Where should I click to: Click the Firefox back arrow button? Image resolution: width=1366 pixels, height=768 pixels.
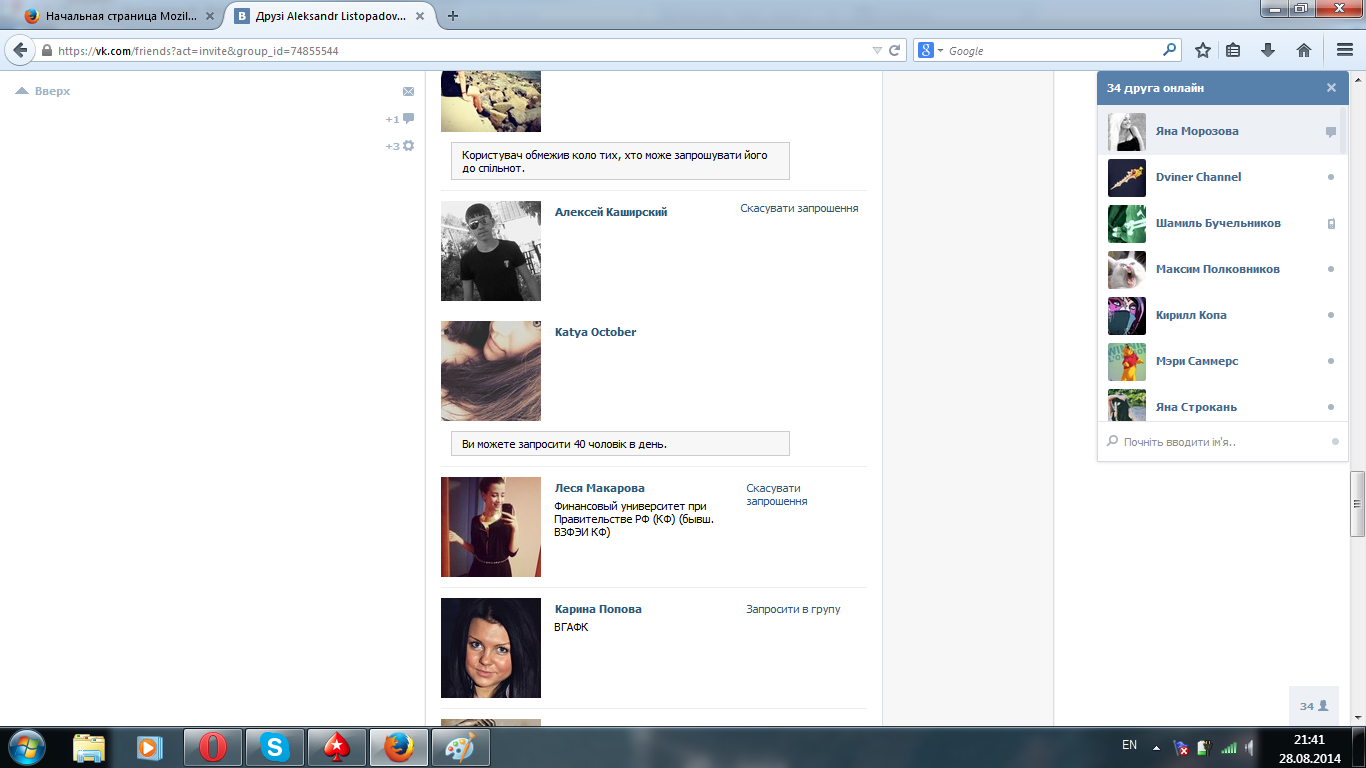click(19, 50)
